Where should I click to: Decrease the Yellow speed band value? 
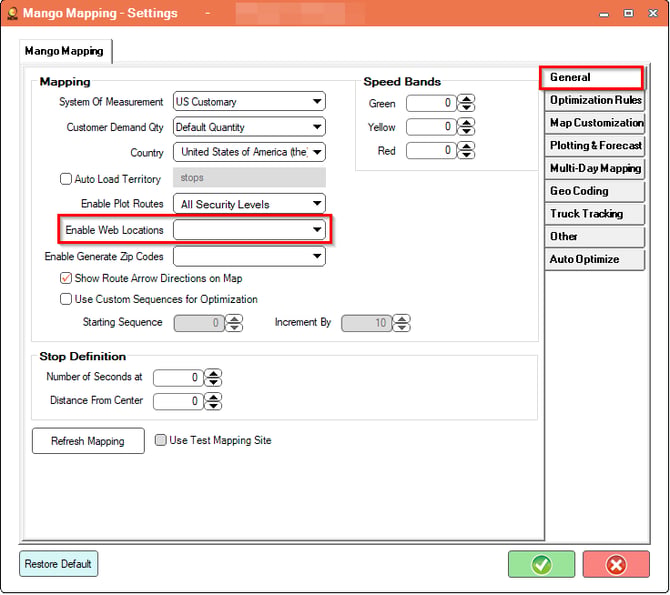[x=466, y=130]
